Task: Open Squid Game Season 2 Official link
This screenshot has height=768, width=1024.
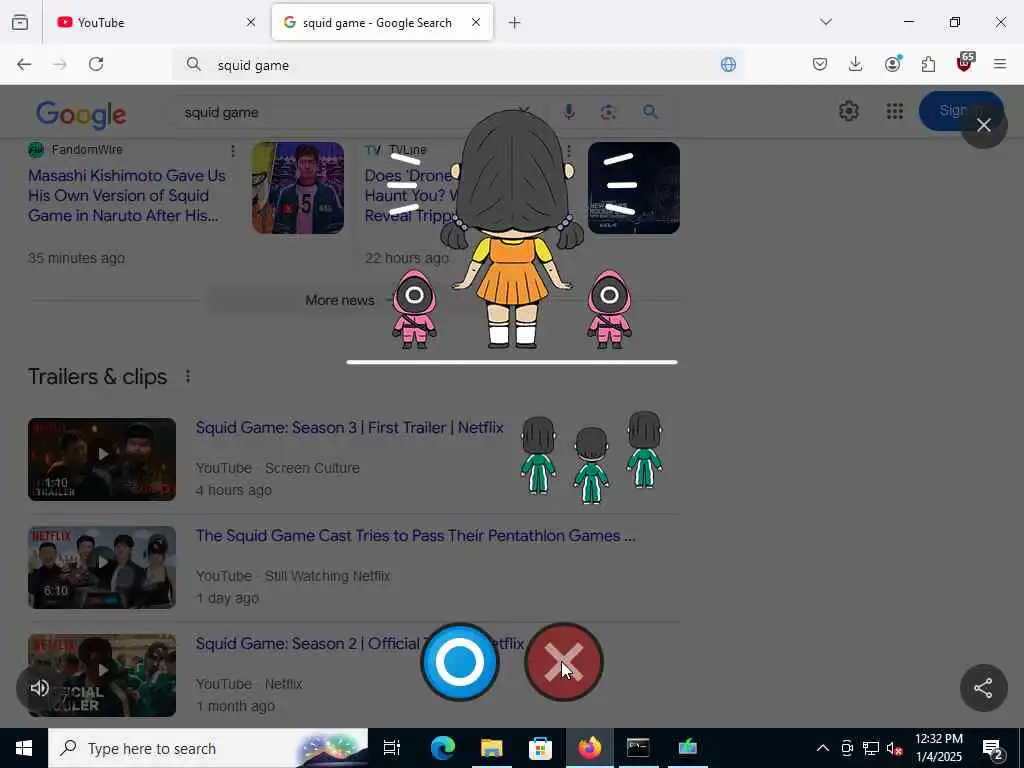Action: (x=360, y=644)
